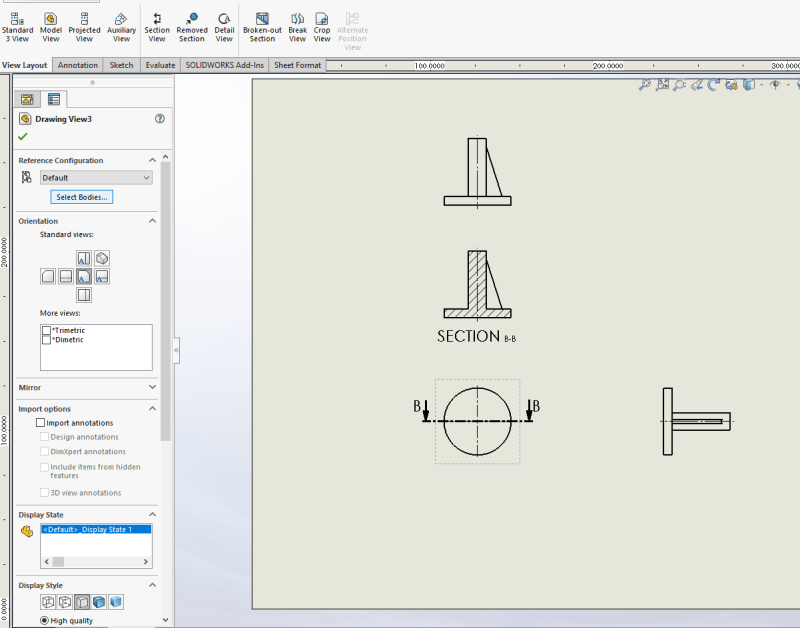This screenshot has height=628, width=800.
Task: Zoom to Fit in heads-up toolbar
Action: click(645, 85)
